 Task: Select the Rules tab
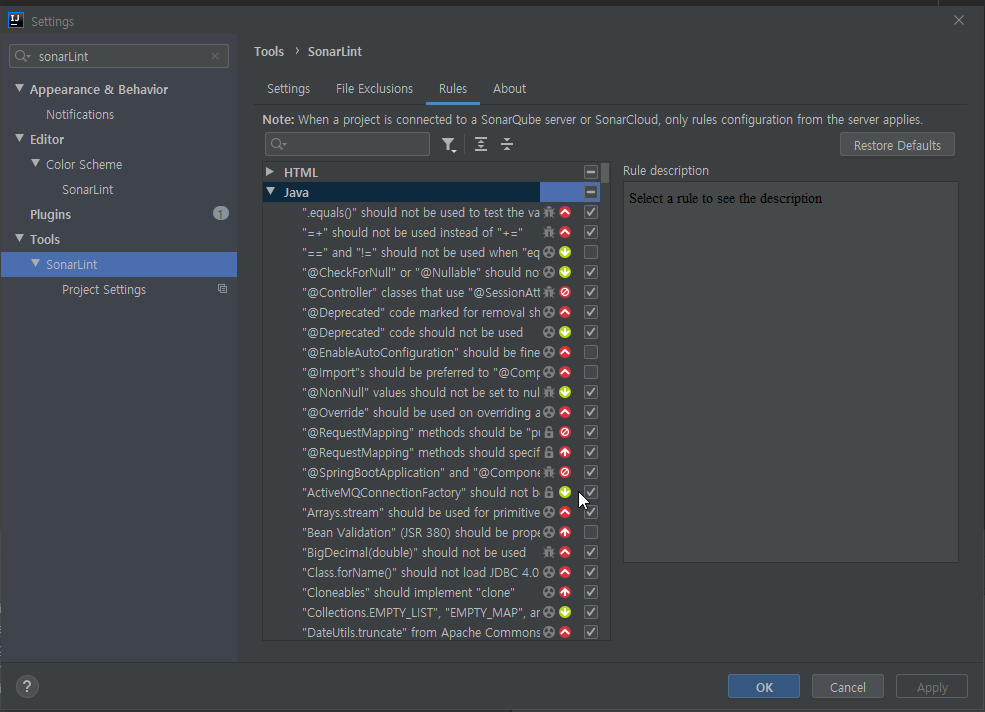click(453, 89)
